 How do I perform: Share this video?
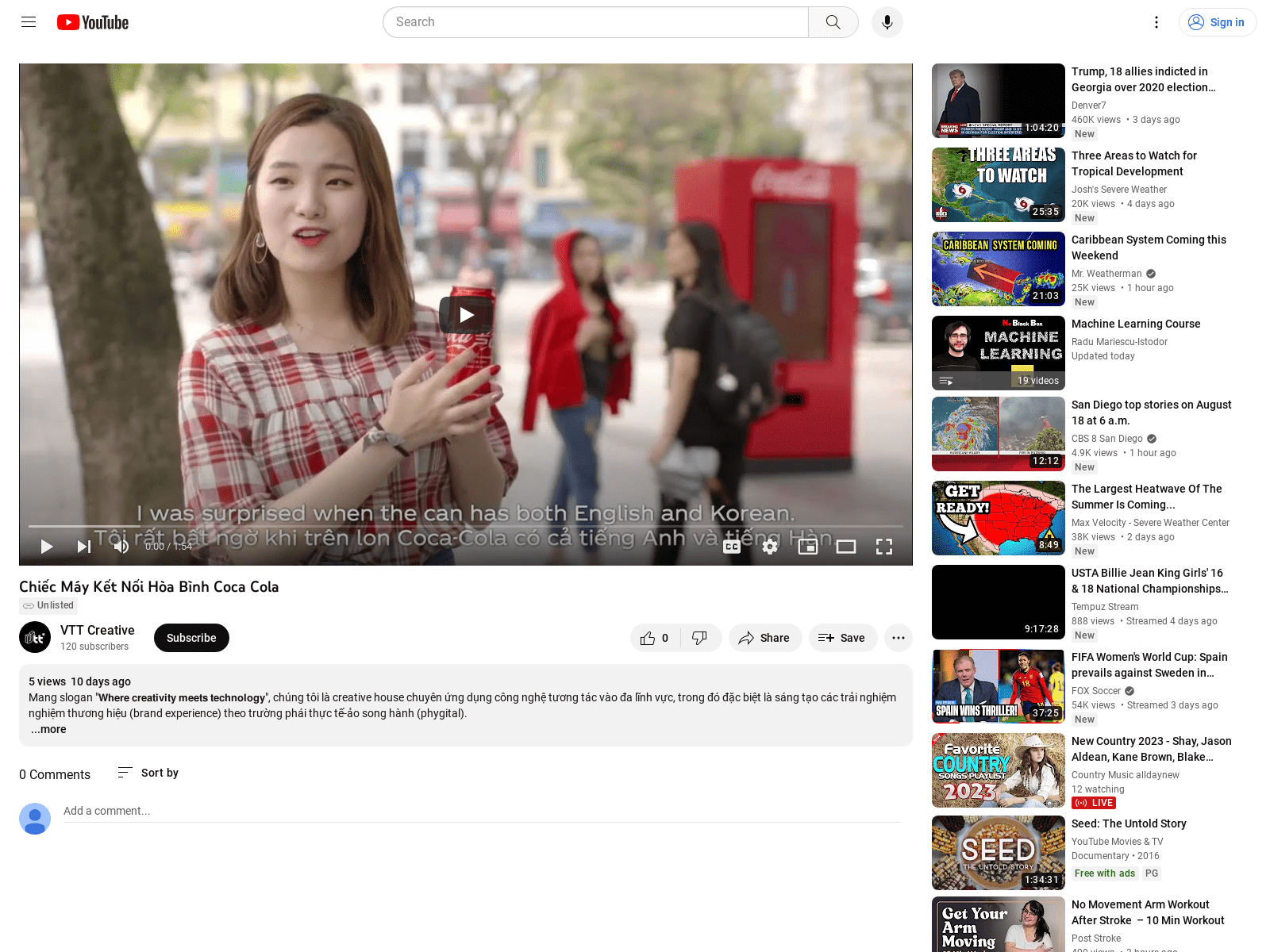click(x=764, y=638)
